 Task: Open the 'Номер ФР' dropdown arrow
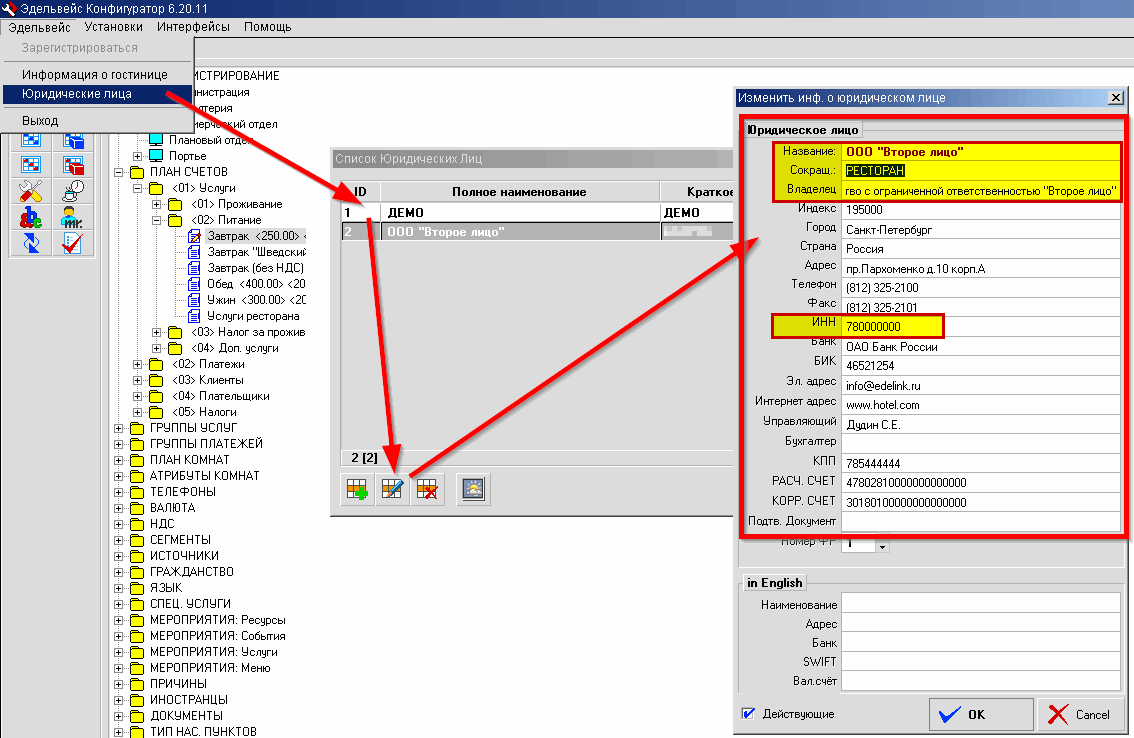[x=881, y=546]
